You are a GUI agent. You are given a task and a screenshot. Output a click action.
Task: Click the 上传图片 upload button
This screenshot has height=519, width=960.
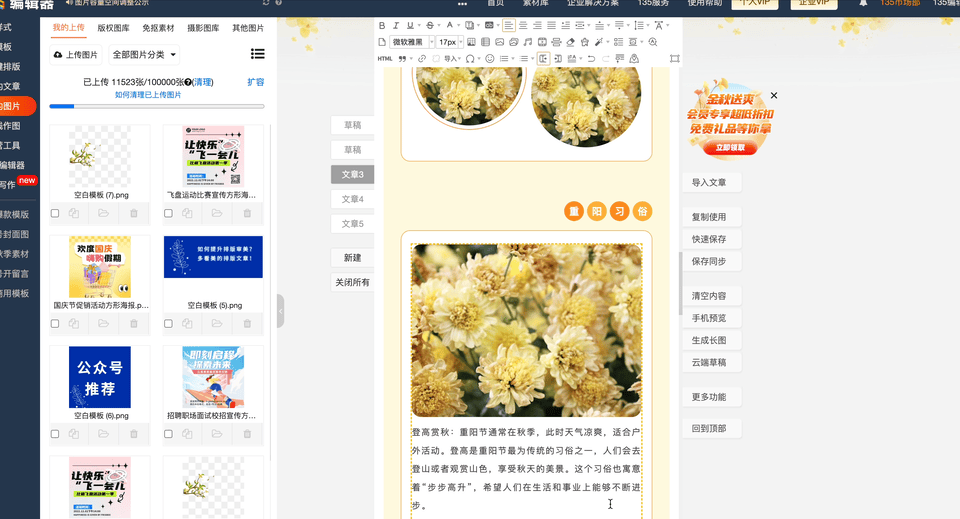tap(76, 54)
